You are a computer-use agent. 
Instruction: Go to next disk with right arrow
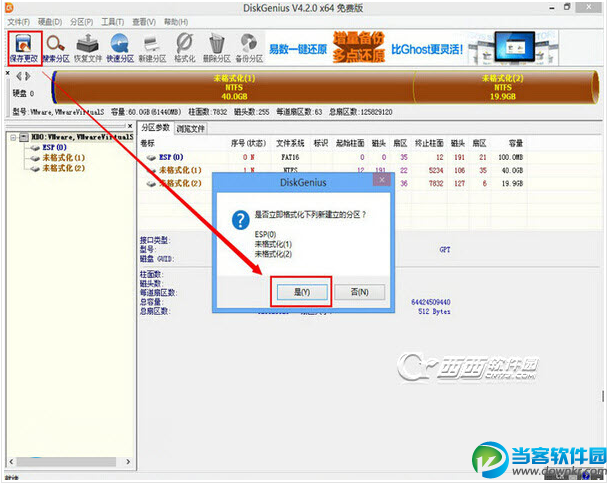pyautogui.click(x=28, y=76)
